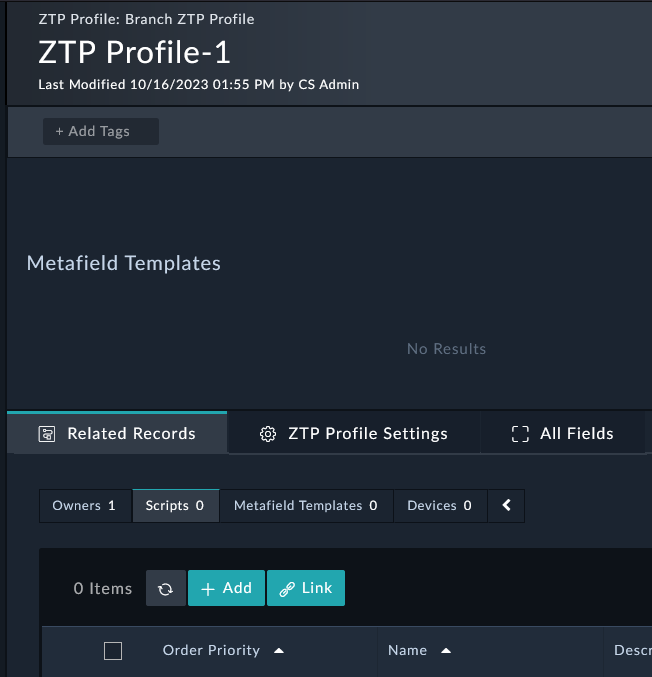The image size is (652, 677).
Task: Click the Name column header text
Action: [407, 650]
